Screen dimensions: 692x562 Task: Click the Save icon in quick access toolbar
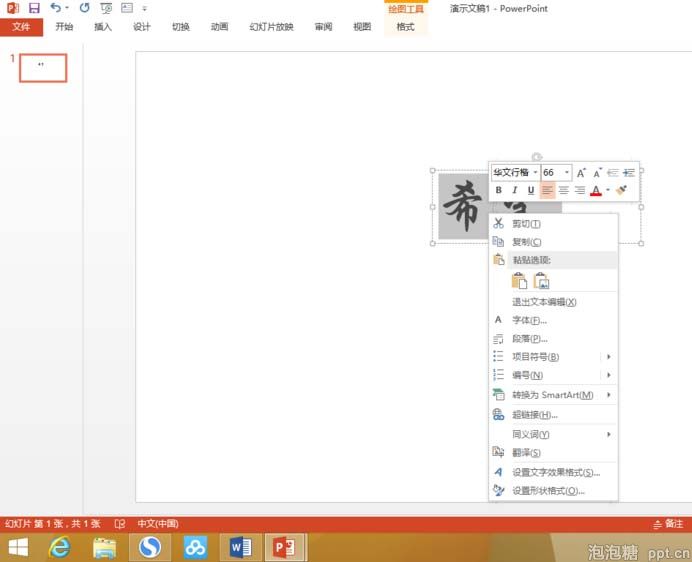(34, 8)
